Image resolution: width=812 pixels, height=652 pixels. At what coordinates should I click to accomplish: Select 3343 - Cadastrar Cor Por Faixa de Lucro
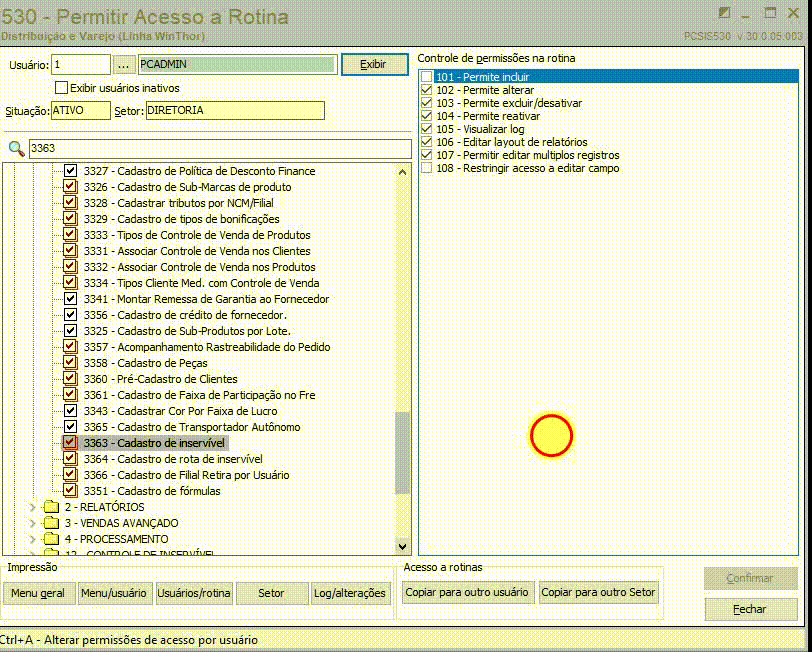coord(180,411)
